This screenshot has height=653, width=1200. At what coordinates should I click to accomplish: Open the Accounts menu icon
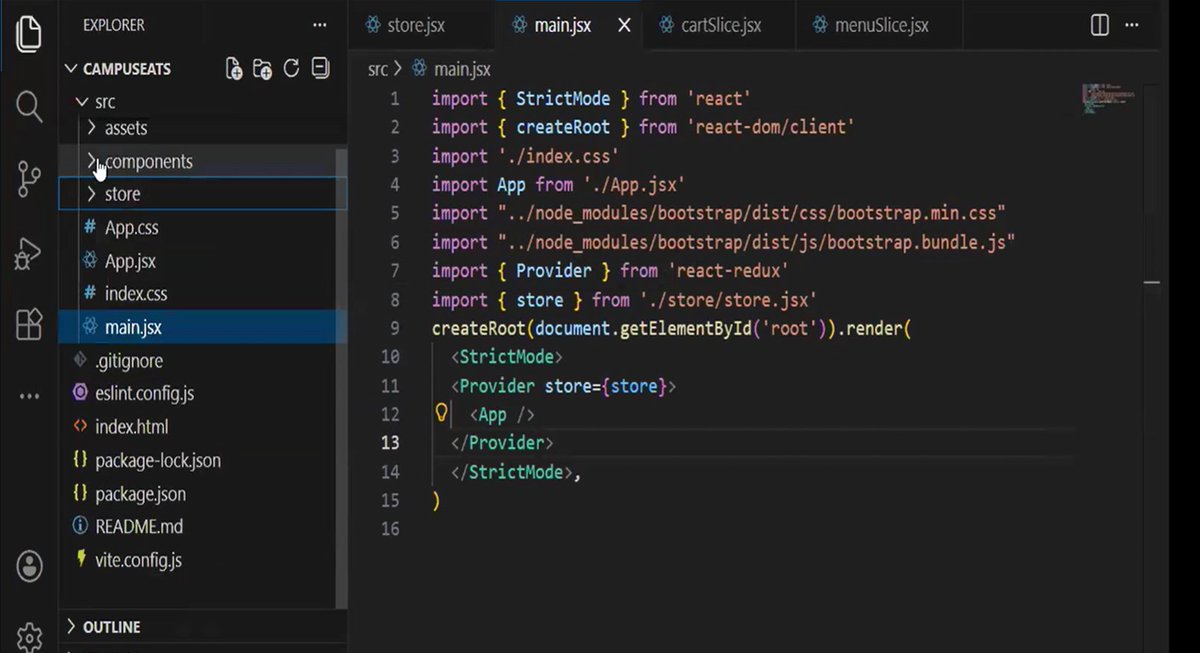(29, 566)
